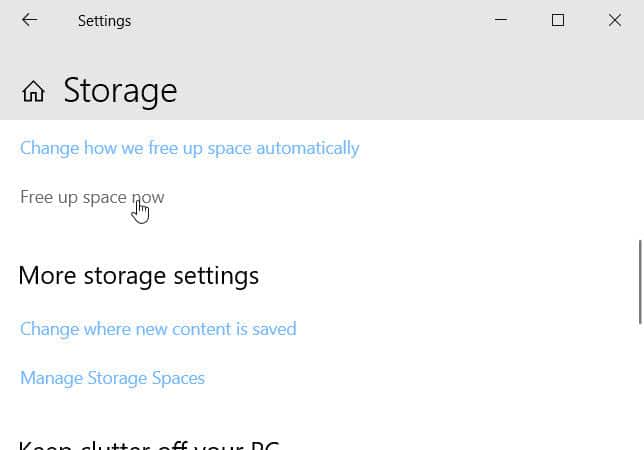The image size is (644, 450).
Task: Click the Keep clutter off your PC heading
Action: (149, 445)
